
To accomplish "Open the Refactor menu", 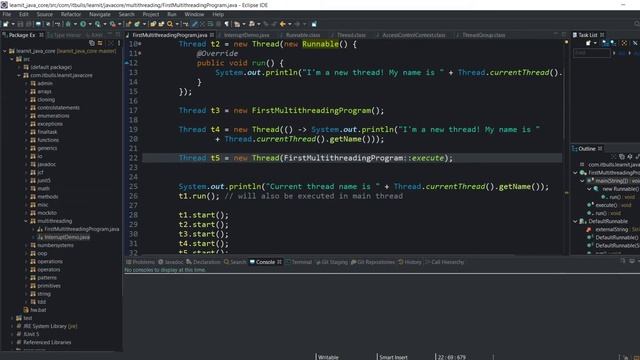I will (x=71, y=14).
